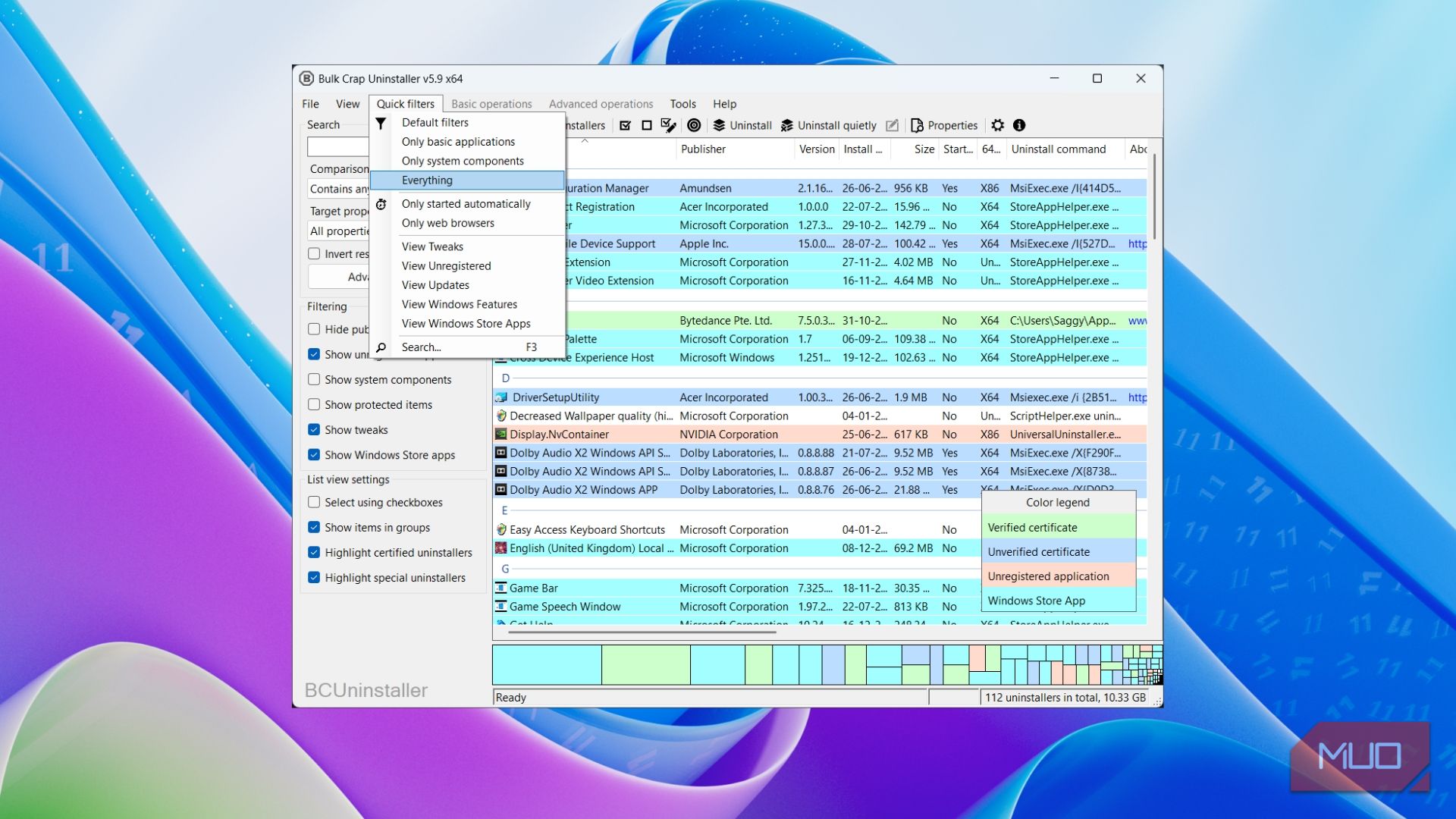Enable Select using checkboxes option
The height and width of the screenshot is (819, 1456).
click(x=314, y=503)
